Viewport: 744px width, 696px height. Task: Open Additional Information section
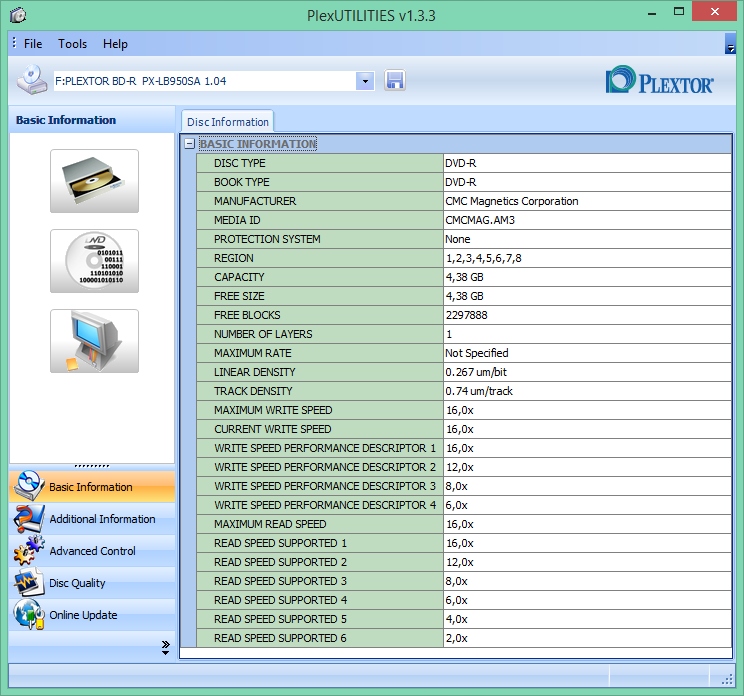pyautogui.click(x=102, y=519)
